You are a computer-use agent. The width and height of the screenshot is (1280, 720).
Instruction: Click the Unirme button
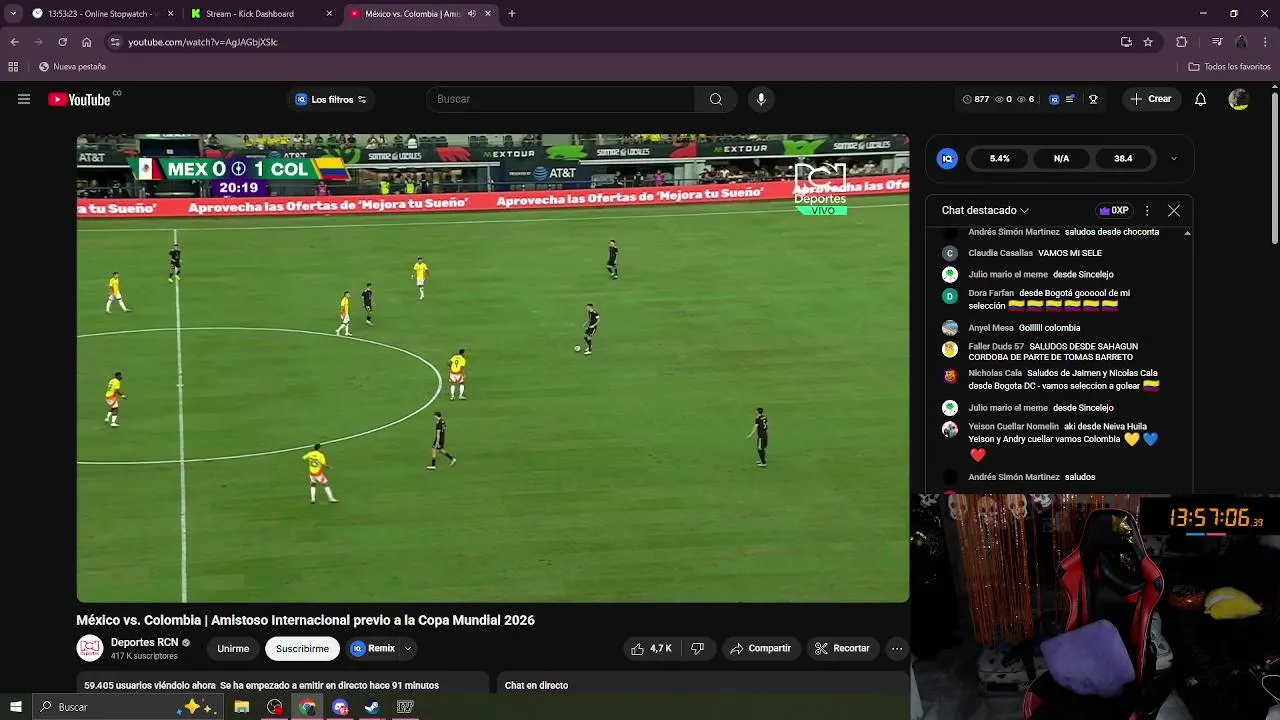[233, 648]
